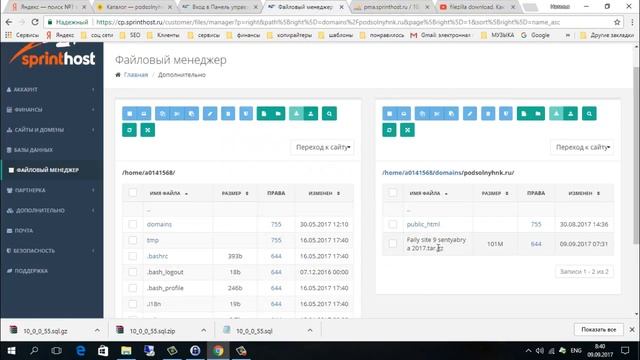This screenshot has height=360, width=640.
Task: Select Файловый менеджер in the sidebar
Action: click(47, 170)
